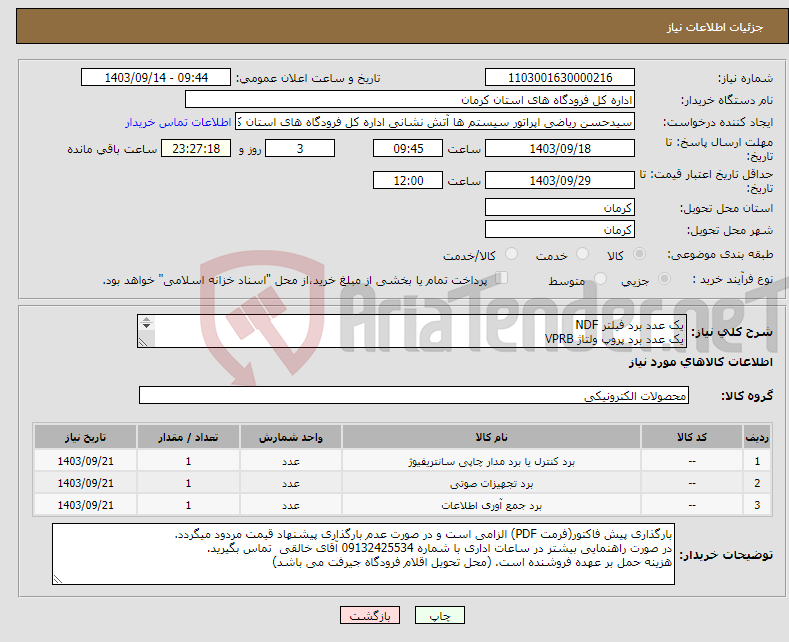The height and width of the screenshot is (642, 789).
Task: Click the delivery province field کرمان
Action: point(560,207)
